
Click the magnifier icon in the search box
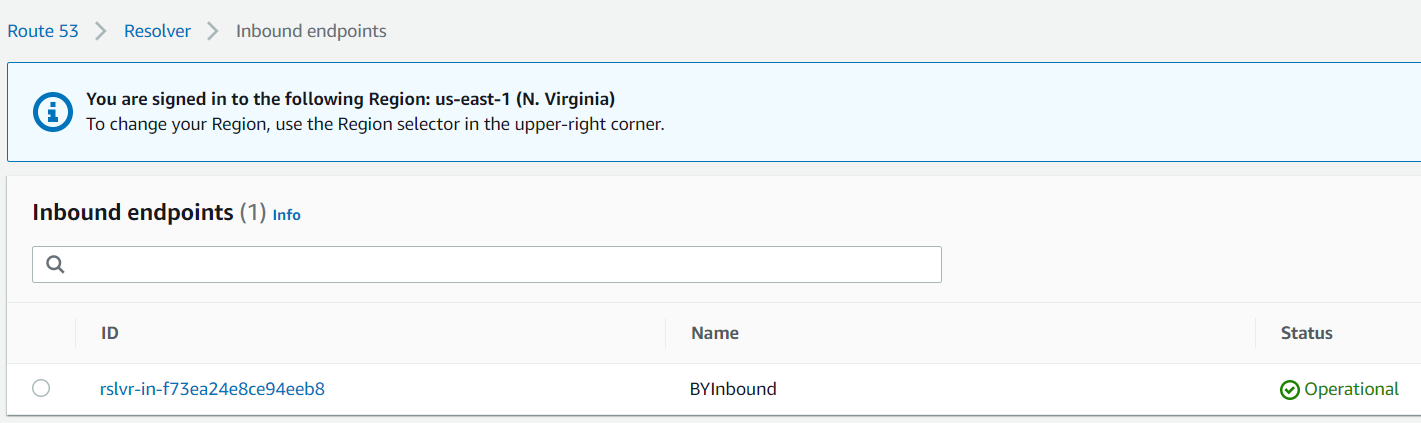click(56, 264)
